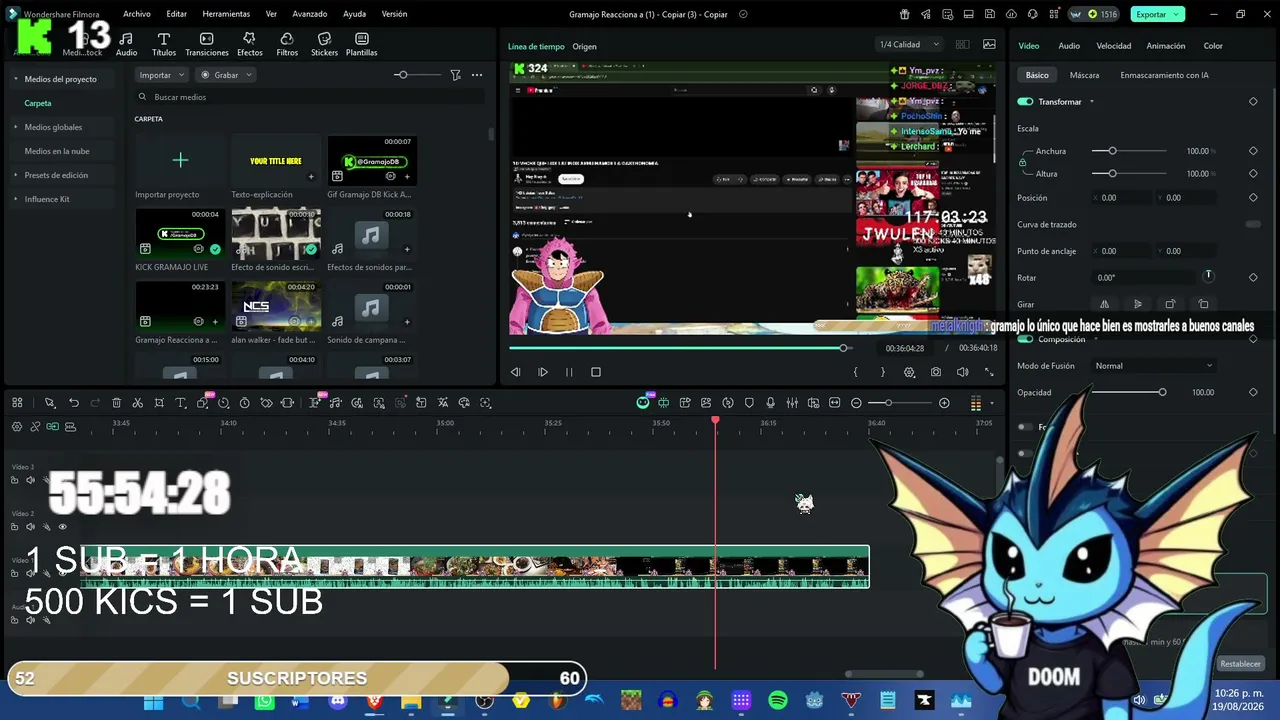Image resolution: width=1280 pixels, height=720 pixels.
Task: Click the preview volume speaker icon
Action: coord(962,372)
